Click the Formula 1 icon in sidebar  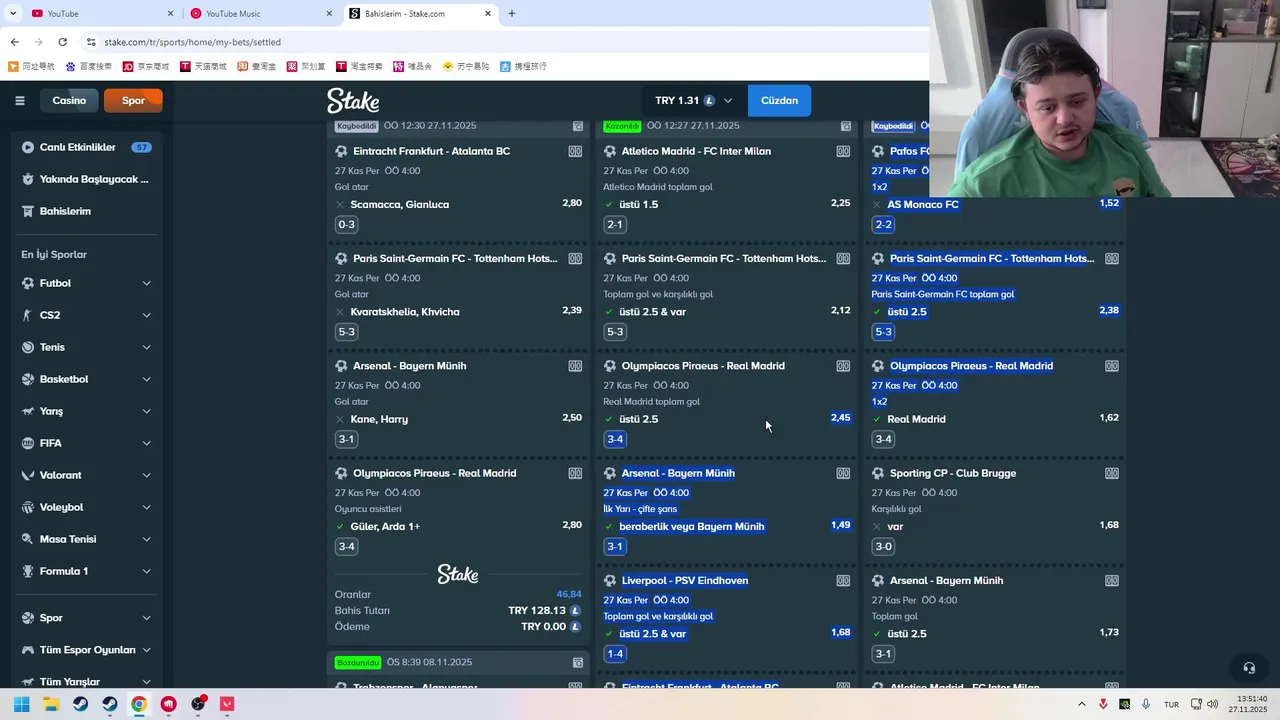click(28, 571)
